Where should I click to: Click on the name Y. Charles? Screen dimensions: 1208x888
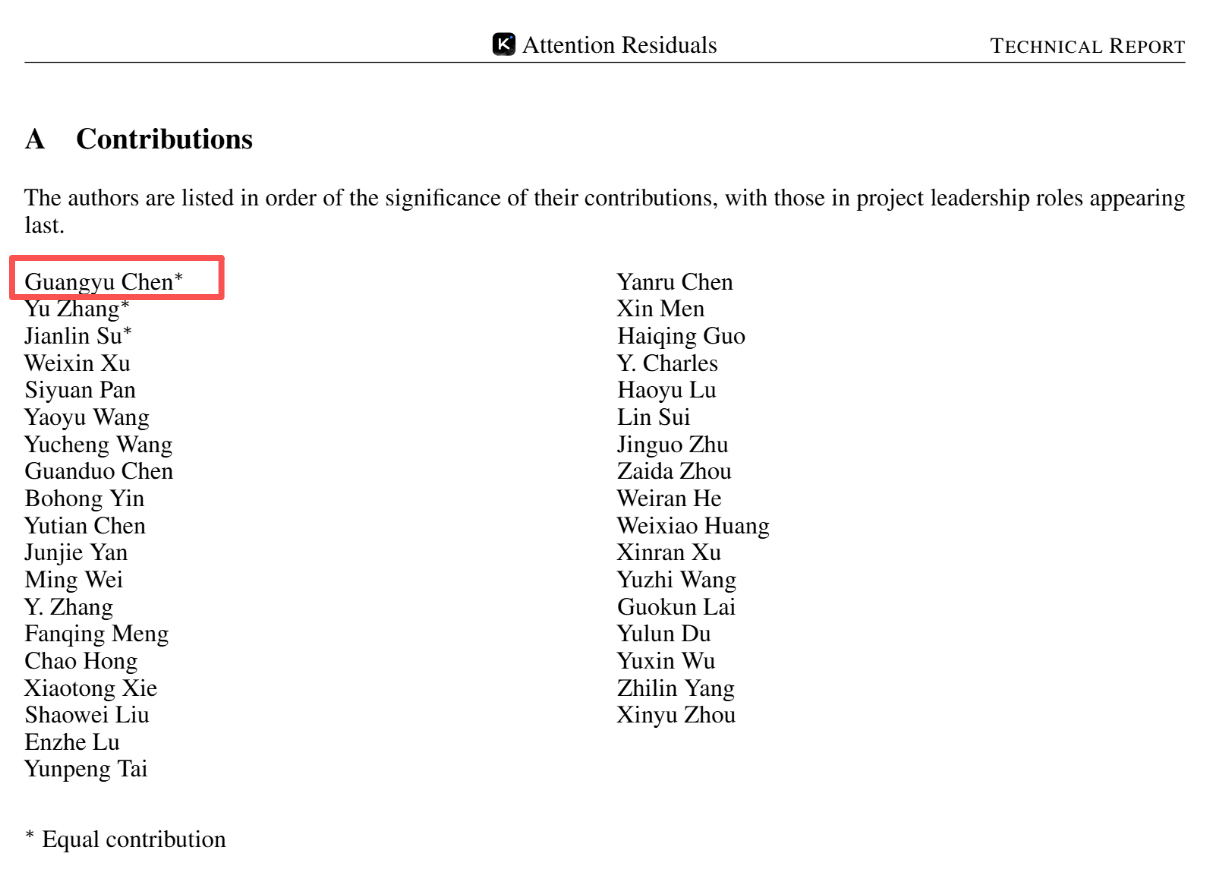(x=667, y=363)
